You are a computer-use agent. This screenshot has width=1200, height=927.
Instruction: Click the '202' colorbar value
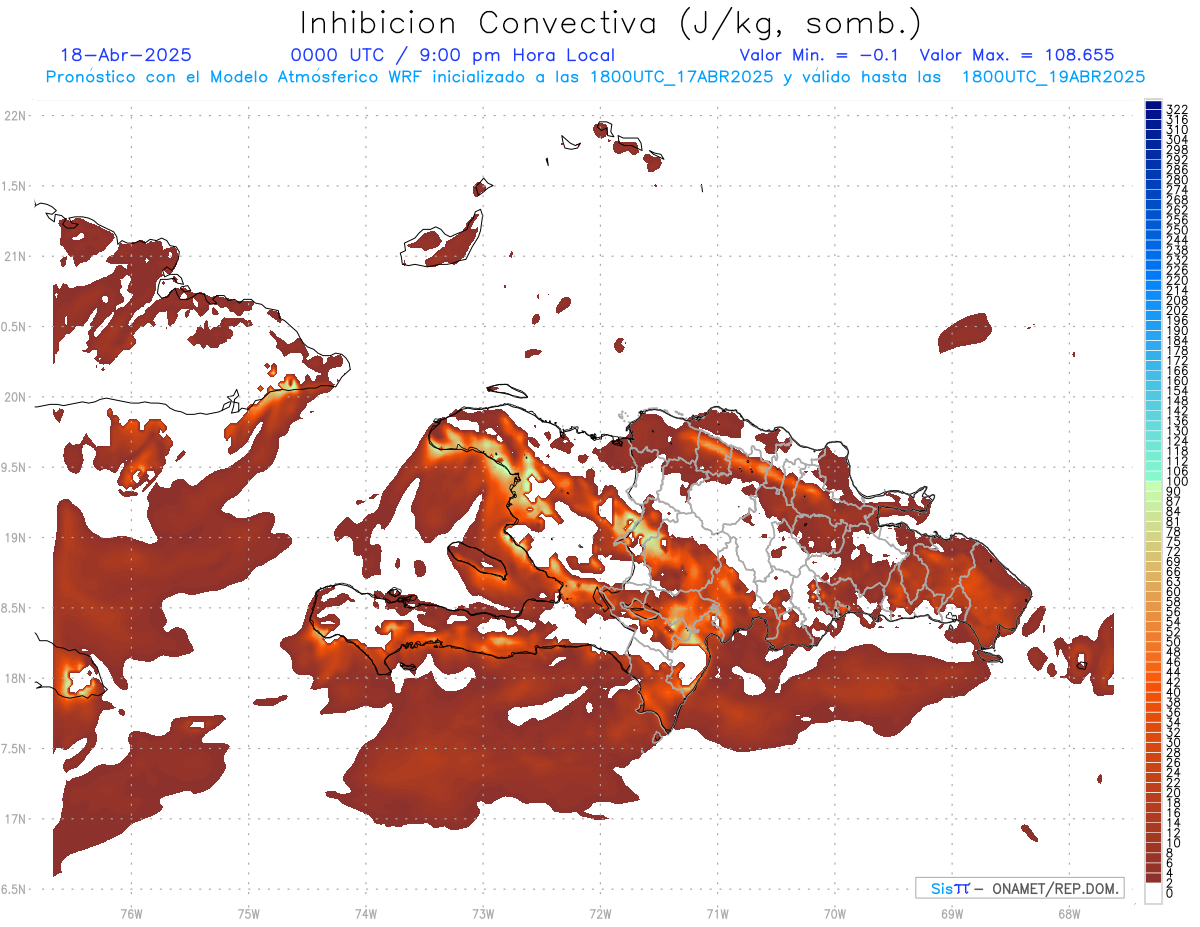1176,310
